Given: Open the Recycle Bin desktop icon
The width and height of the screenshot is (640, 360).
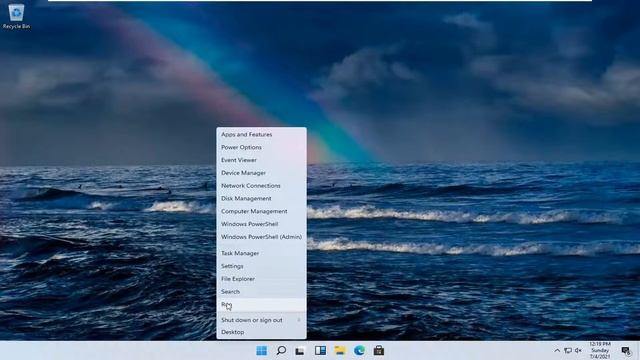Looking at the screenshot, I should click(16, 17).
